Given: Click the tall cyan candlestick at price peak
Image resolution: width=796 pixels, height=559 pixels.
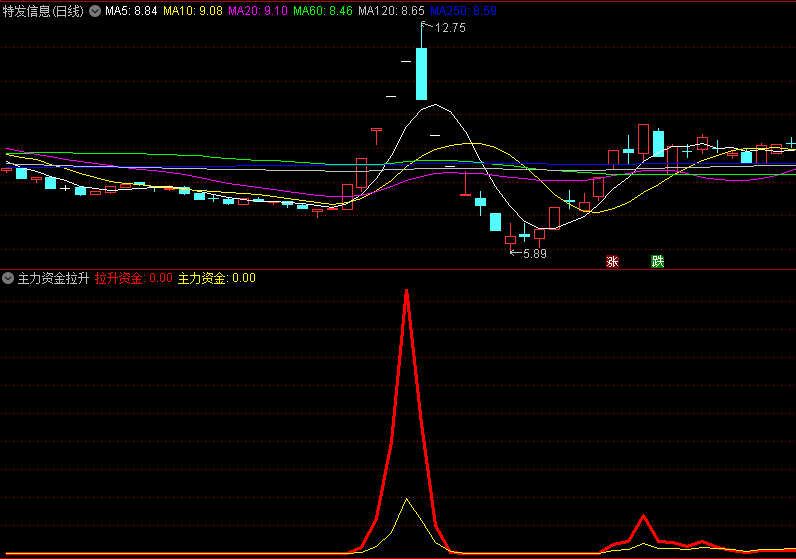Looking at the screenshot, I should point(422,70).
